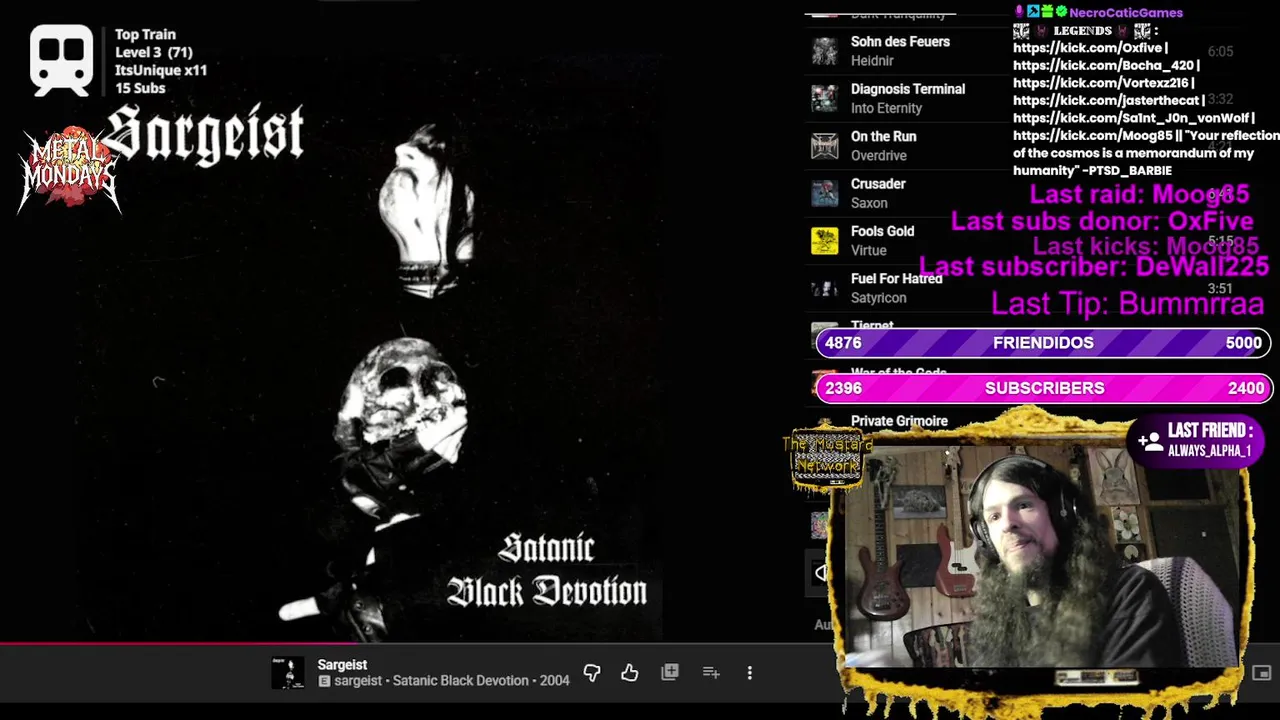Screen dimensions: 1280x720
Task: Click the Diagnosis Terminal queue thumbnail
Action: 824,98
